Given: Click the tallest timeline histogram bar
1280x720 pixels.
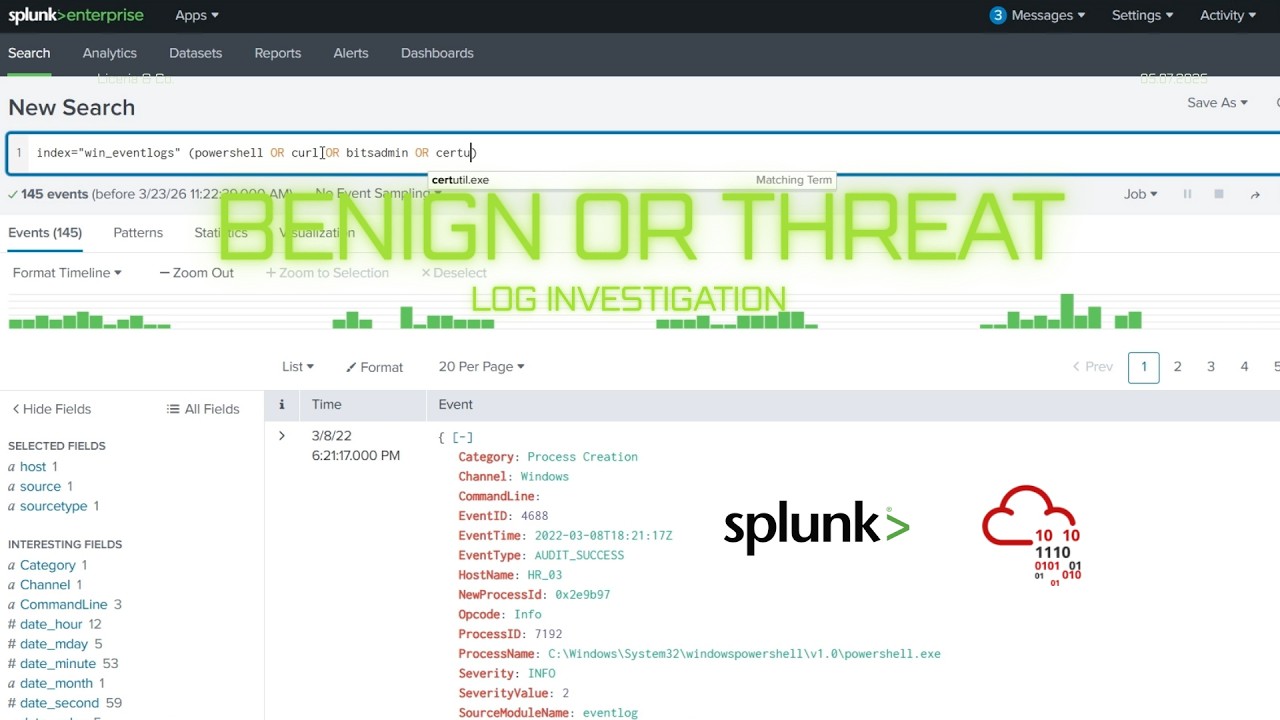Looking at the screenshot, I should coord(1067,311).
